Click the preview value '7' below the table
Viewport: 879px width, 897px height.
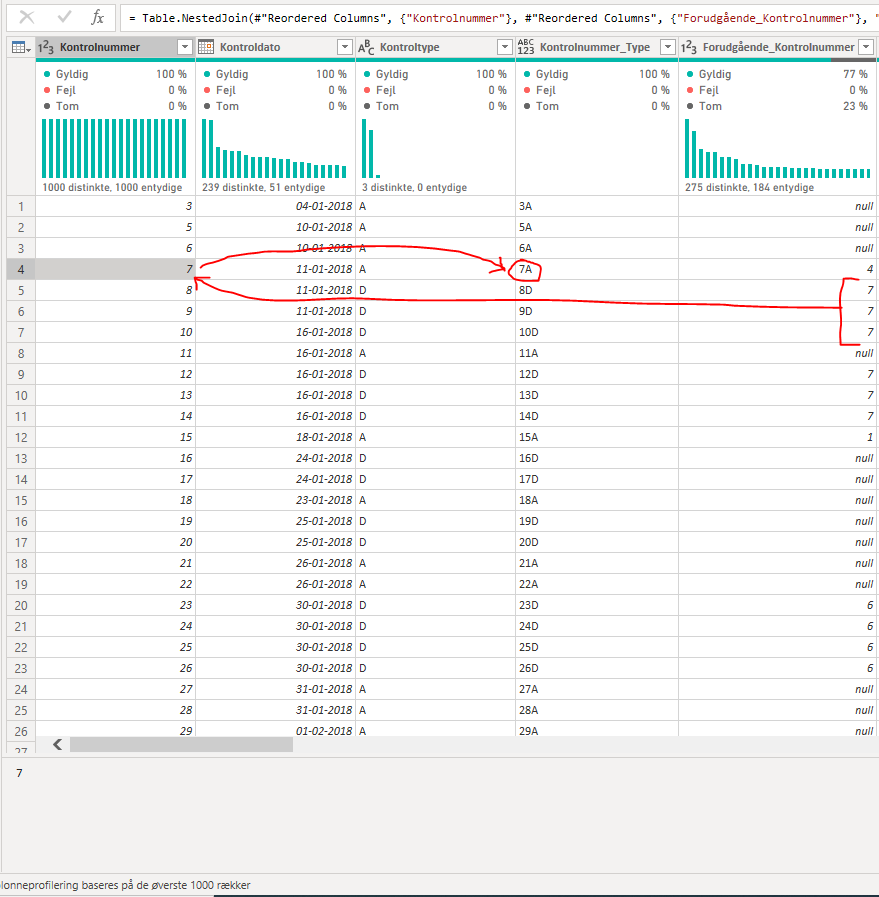pyautogui.click(x=19, y=773)
